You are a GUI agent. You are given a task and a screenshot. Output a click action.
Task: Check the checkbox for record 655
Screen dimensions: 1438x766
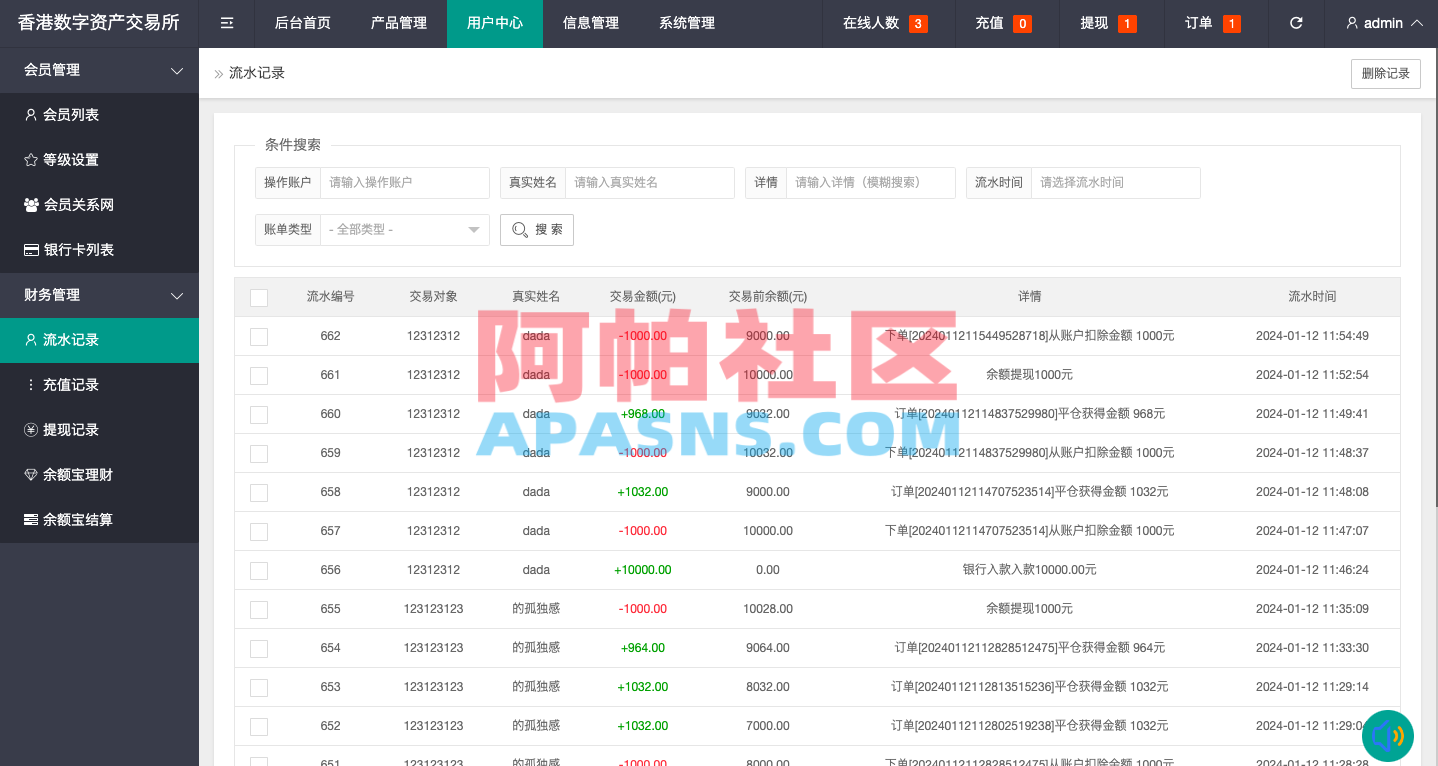259,609
